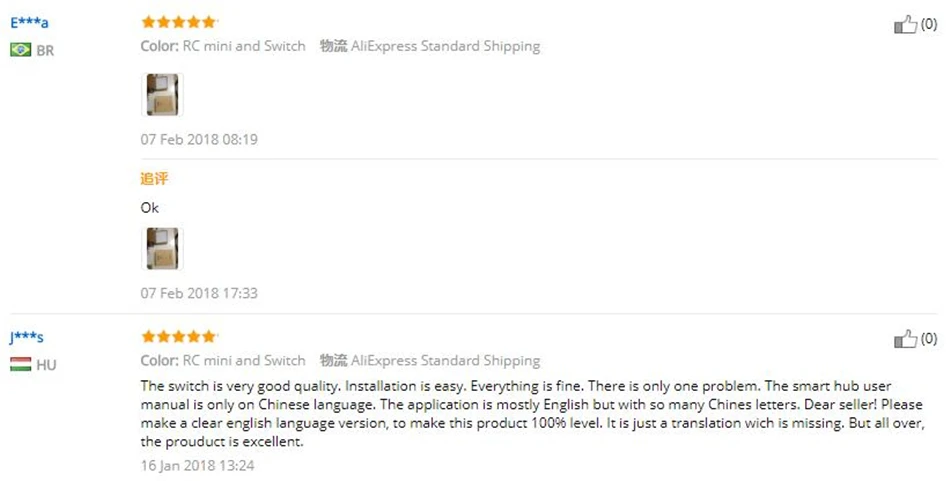Click five-star rating on E***a's review
Image resolution: width=950 pixels, height=481 pixels.
[179, 22]
